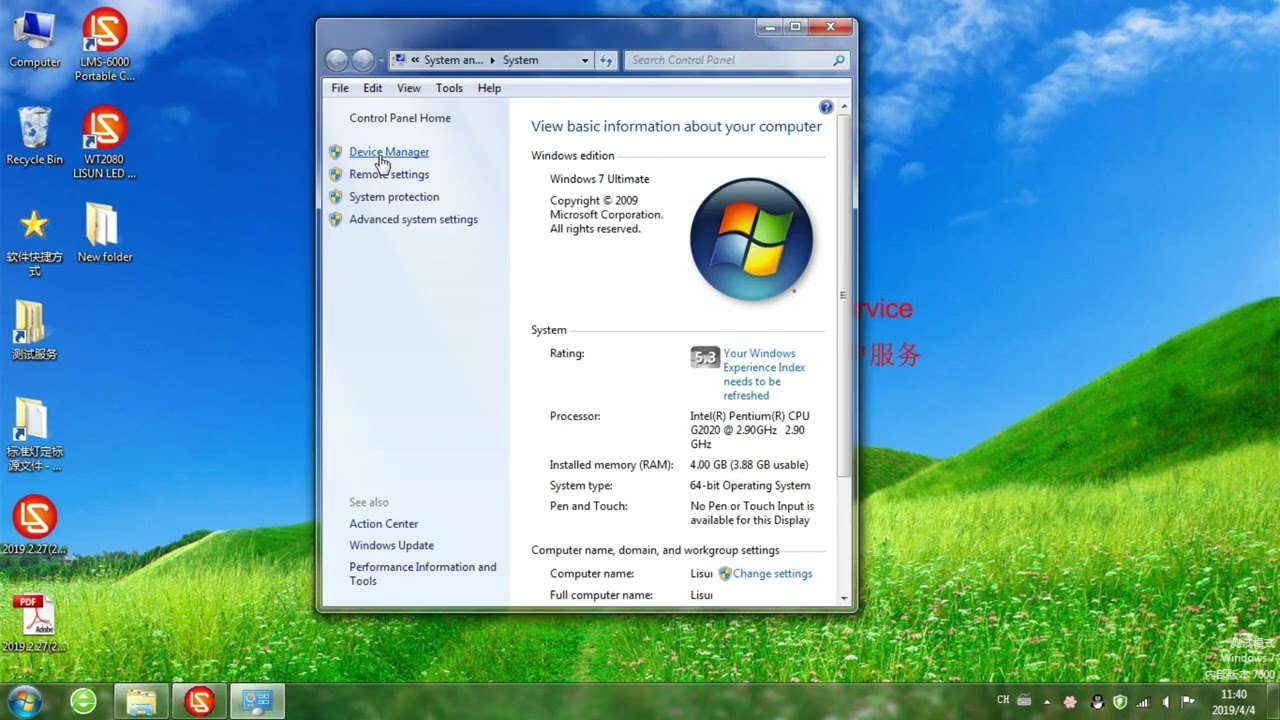
Task: Open Performance Information and Tools
Action: 423,574
